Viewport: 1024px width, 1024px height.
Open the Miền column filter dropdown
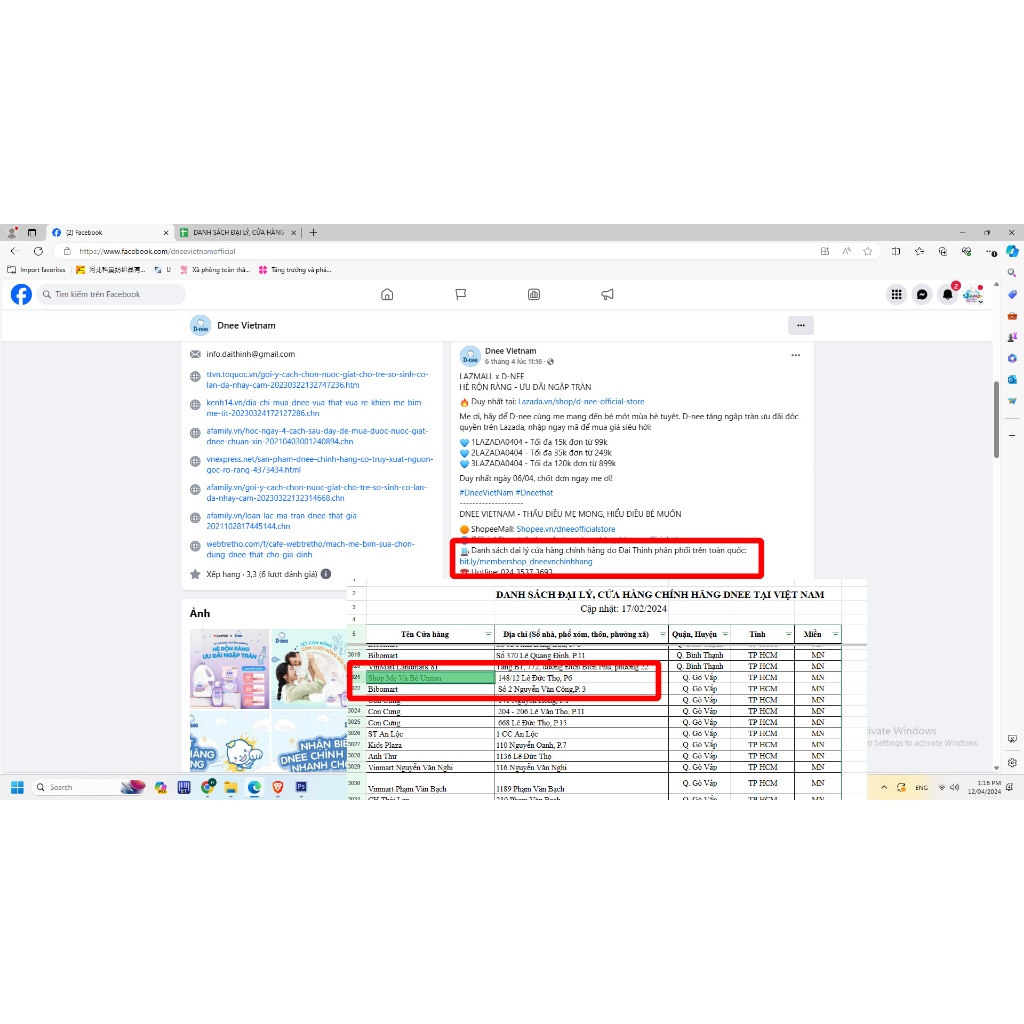[835, 634]
